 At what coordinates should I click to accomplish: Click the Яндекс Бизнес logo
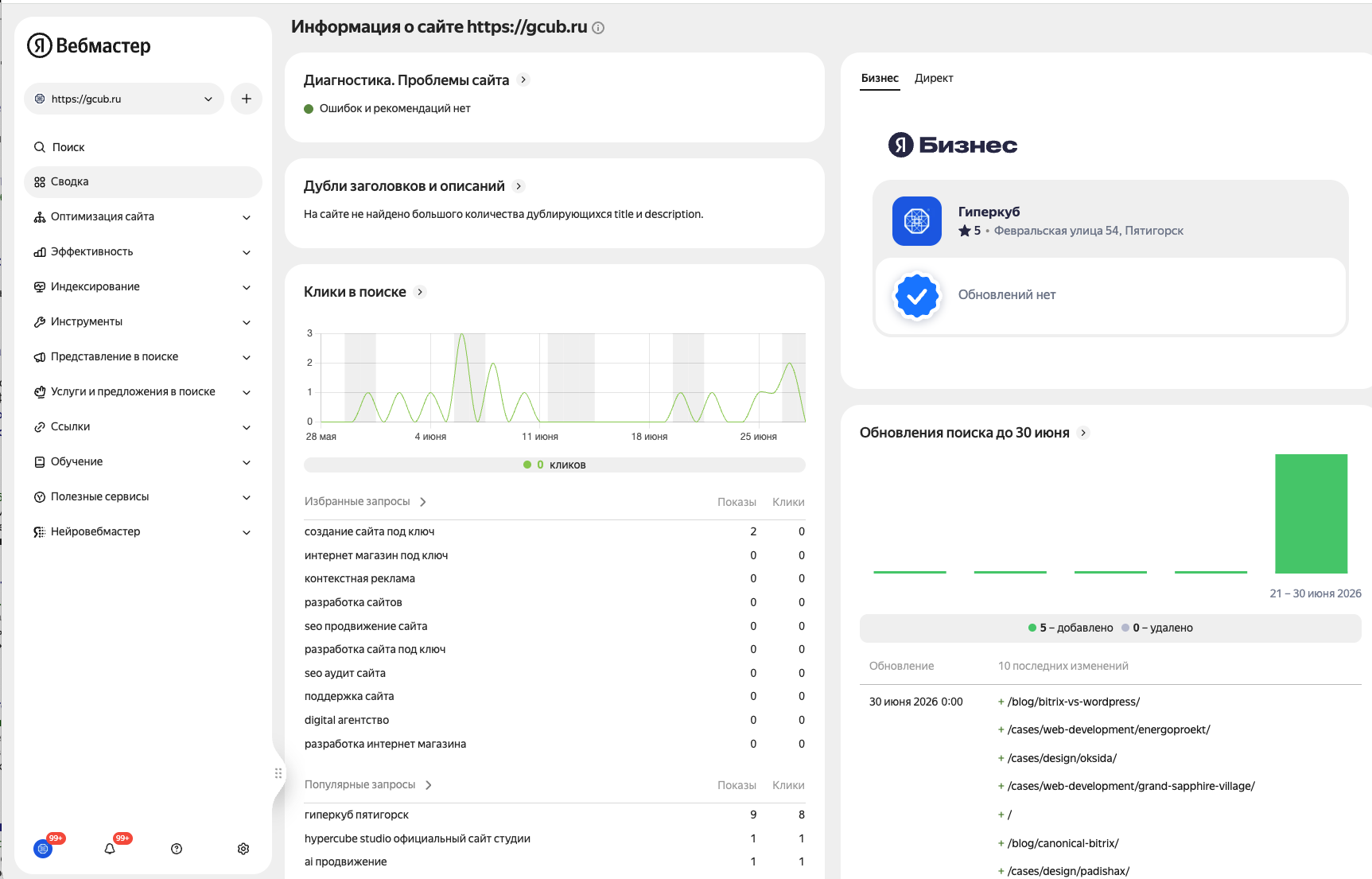pos(953,145)
